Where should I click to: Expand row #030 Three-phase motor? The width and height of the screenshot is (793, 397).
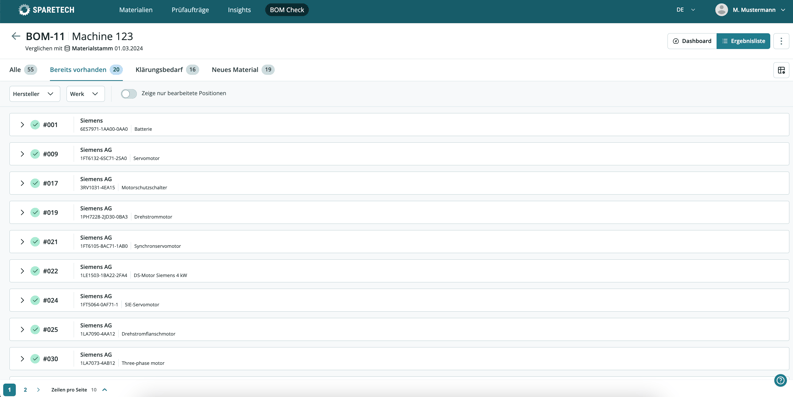pyautogui.click(x=22, y=359)
